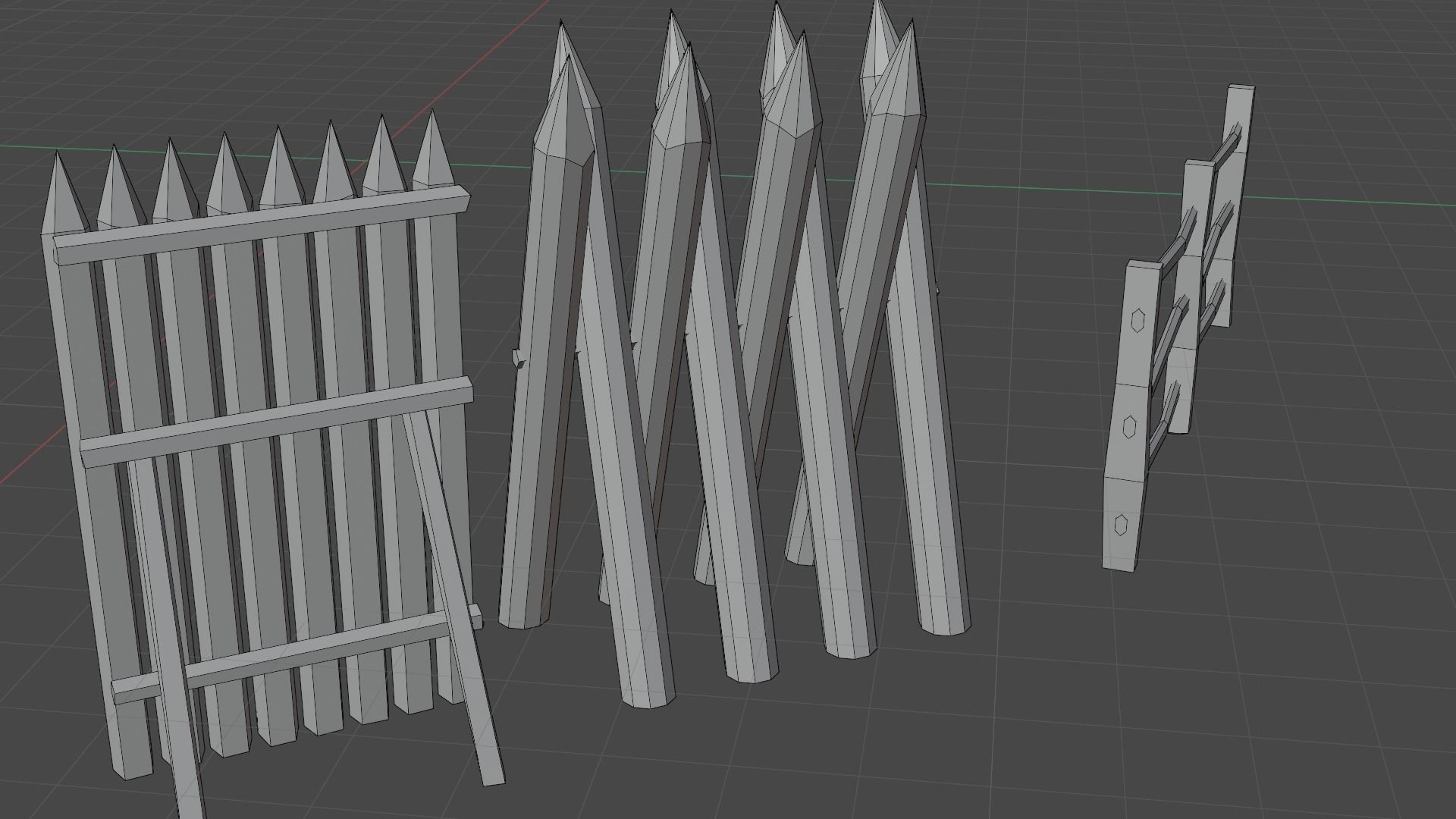Select the top hexagonal hole on ladder post
Screen dimensions: 1456x819
[1137, 321]
